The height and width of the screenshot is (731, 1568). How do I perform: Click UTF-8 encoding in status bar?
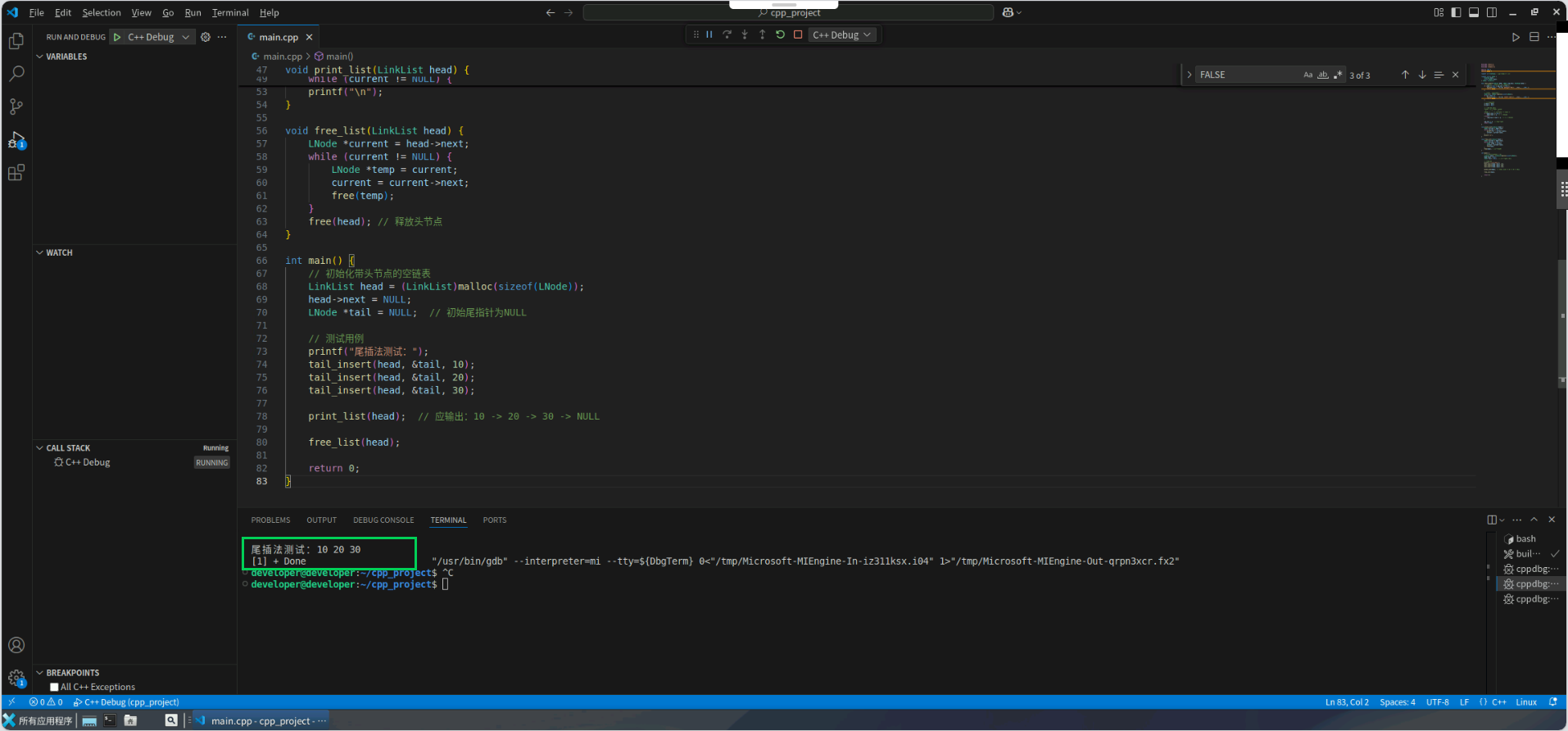click(x=1437, y=702)
